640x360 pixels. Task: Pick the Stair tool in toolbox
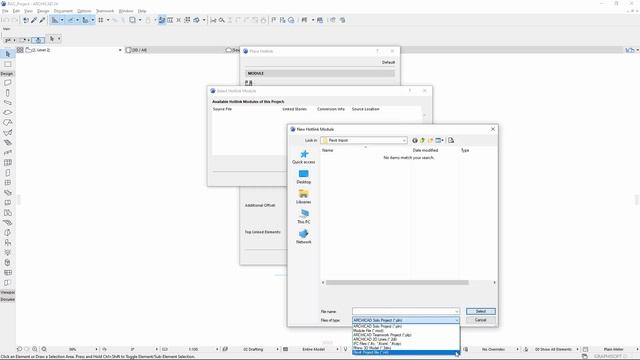tap(7, 142)
